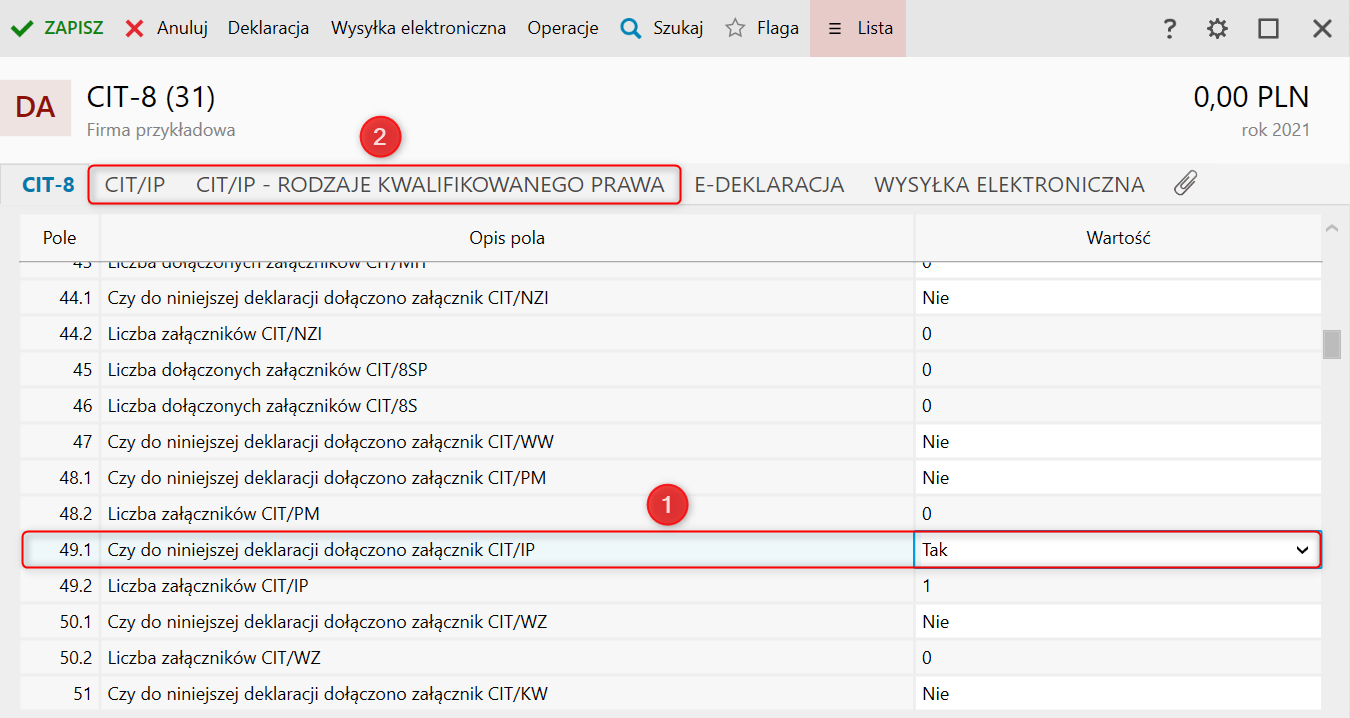
Task: Click the Wartość column header
Action: pyautogui.click(x=1118, y=238)
